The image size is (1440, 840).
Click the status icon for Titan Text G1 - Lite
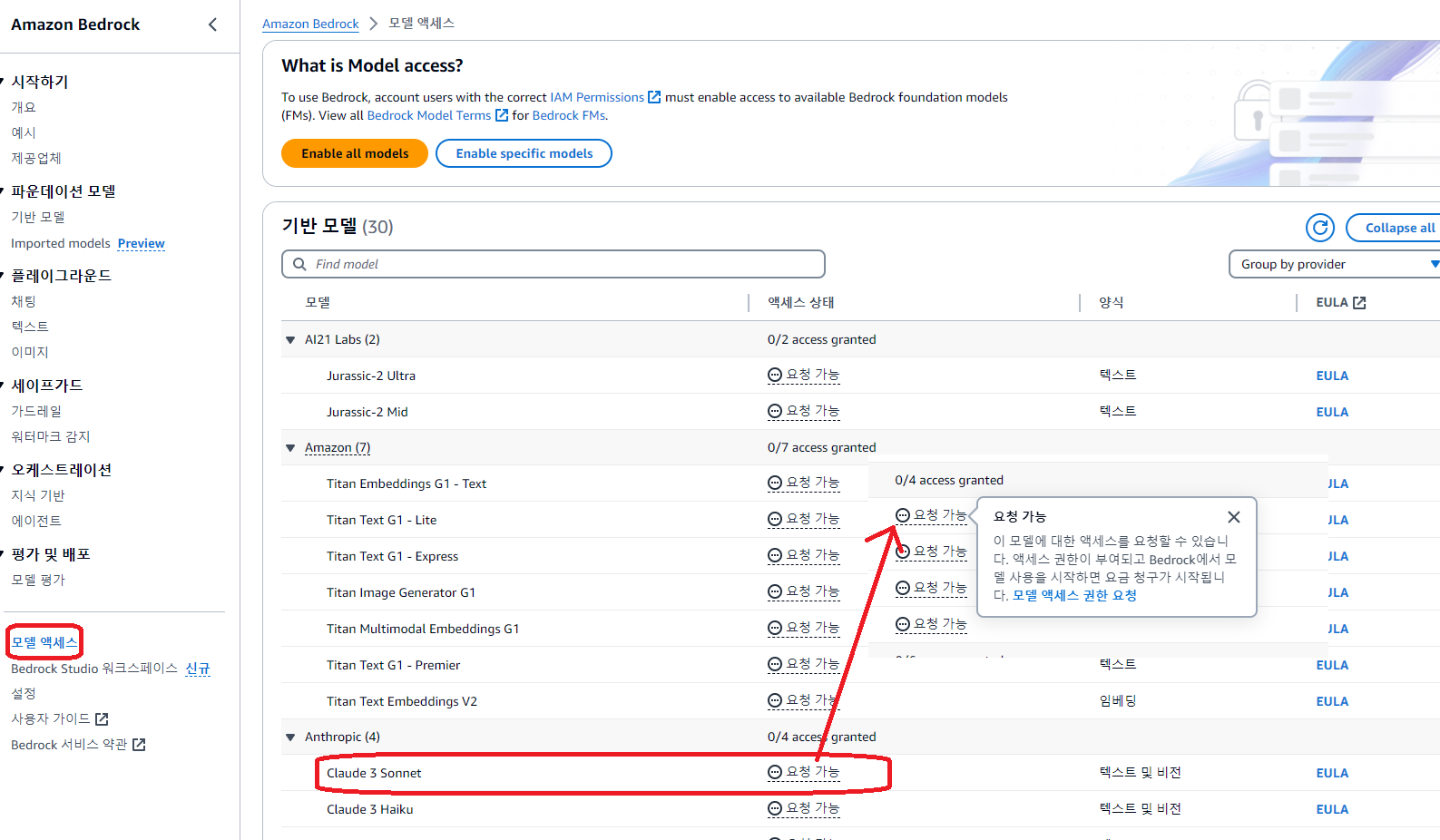[775, 520]
